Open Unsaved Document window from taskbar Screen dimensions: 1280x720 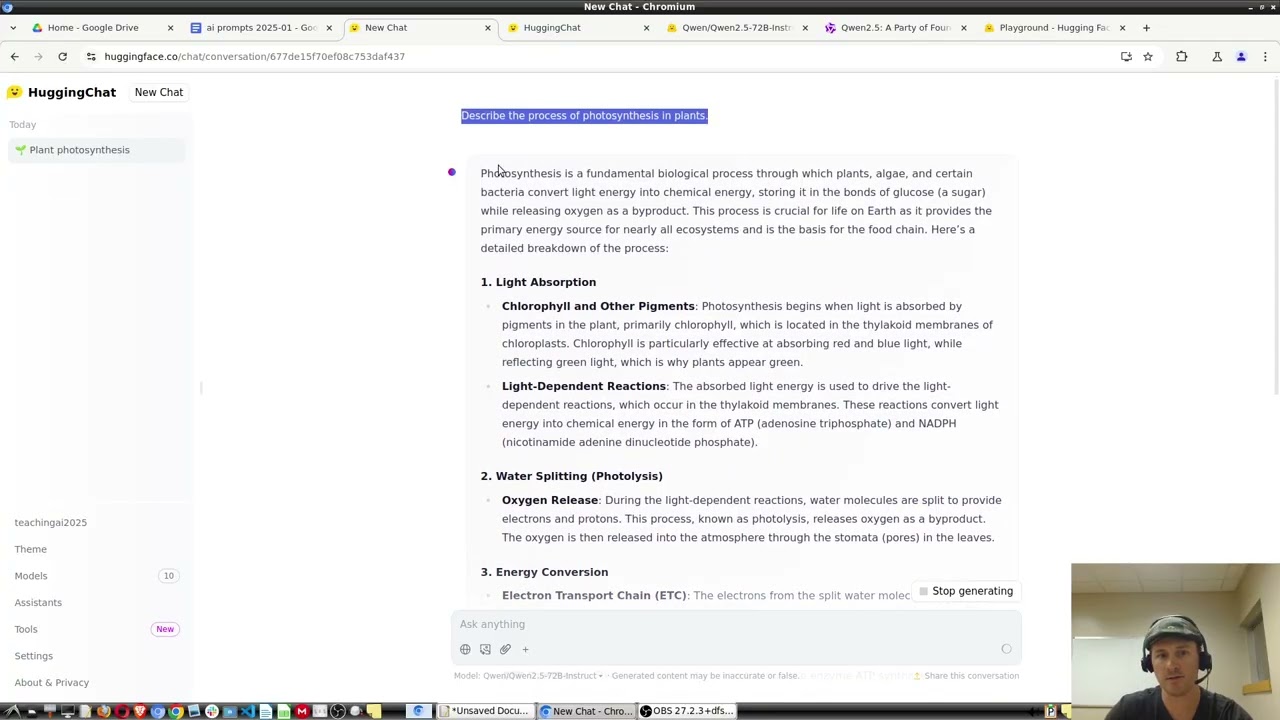(488, 711)
